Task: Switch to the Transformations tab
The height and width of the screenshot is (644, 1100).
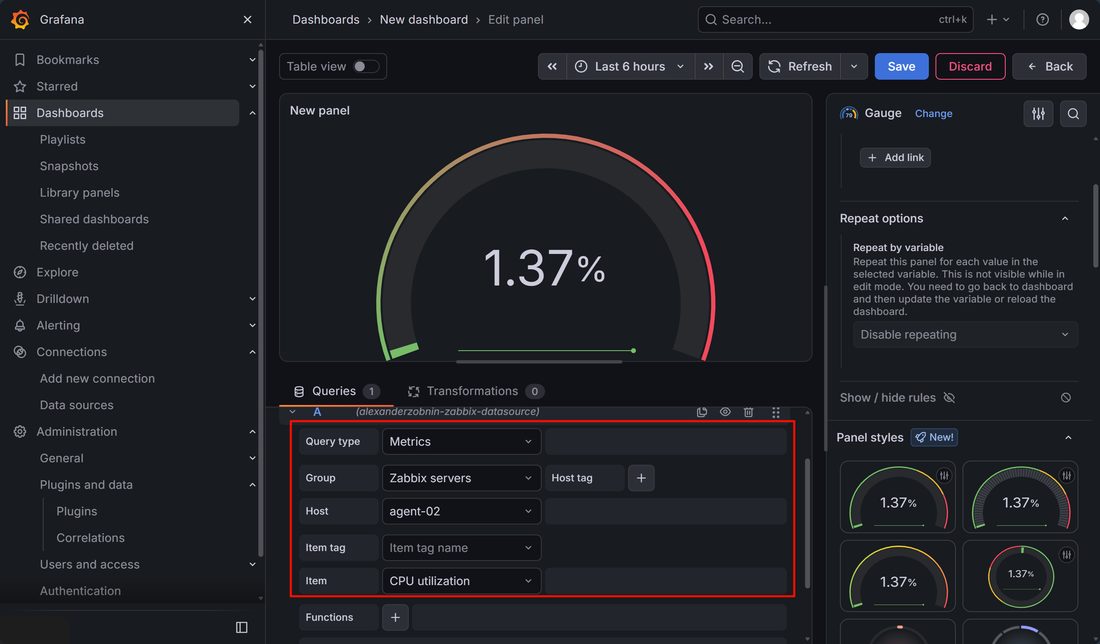Action: point(476,391)
